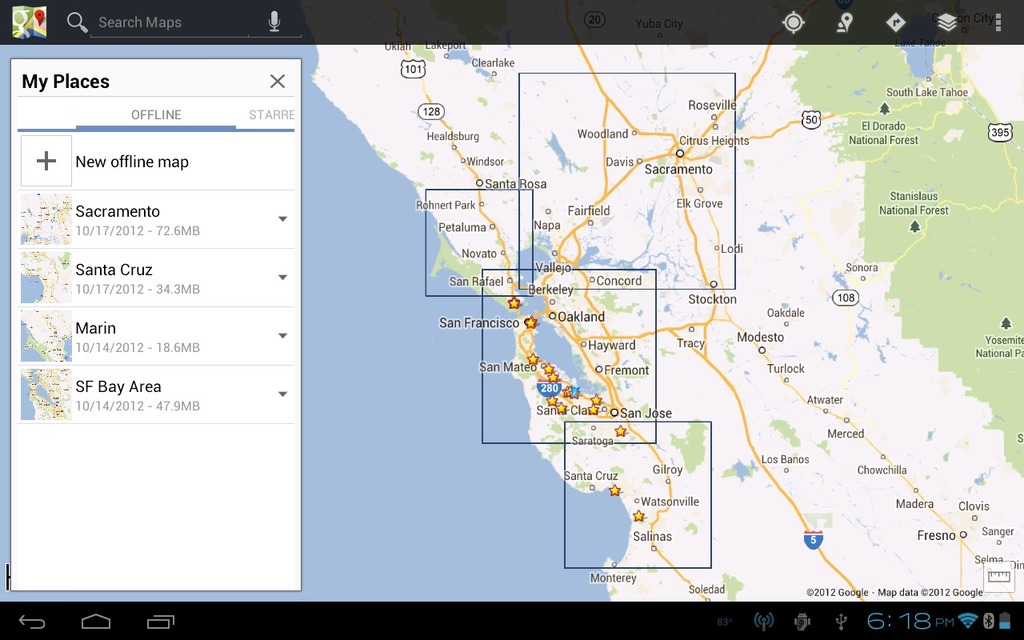Viewport: 1024px width, 640px height.
Task: Tap the Stockton label on the map
Action: point(712,299)
